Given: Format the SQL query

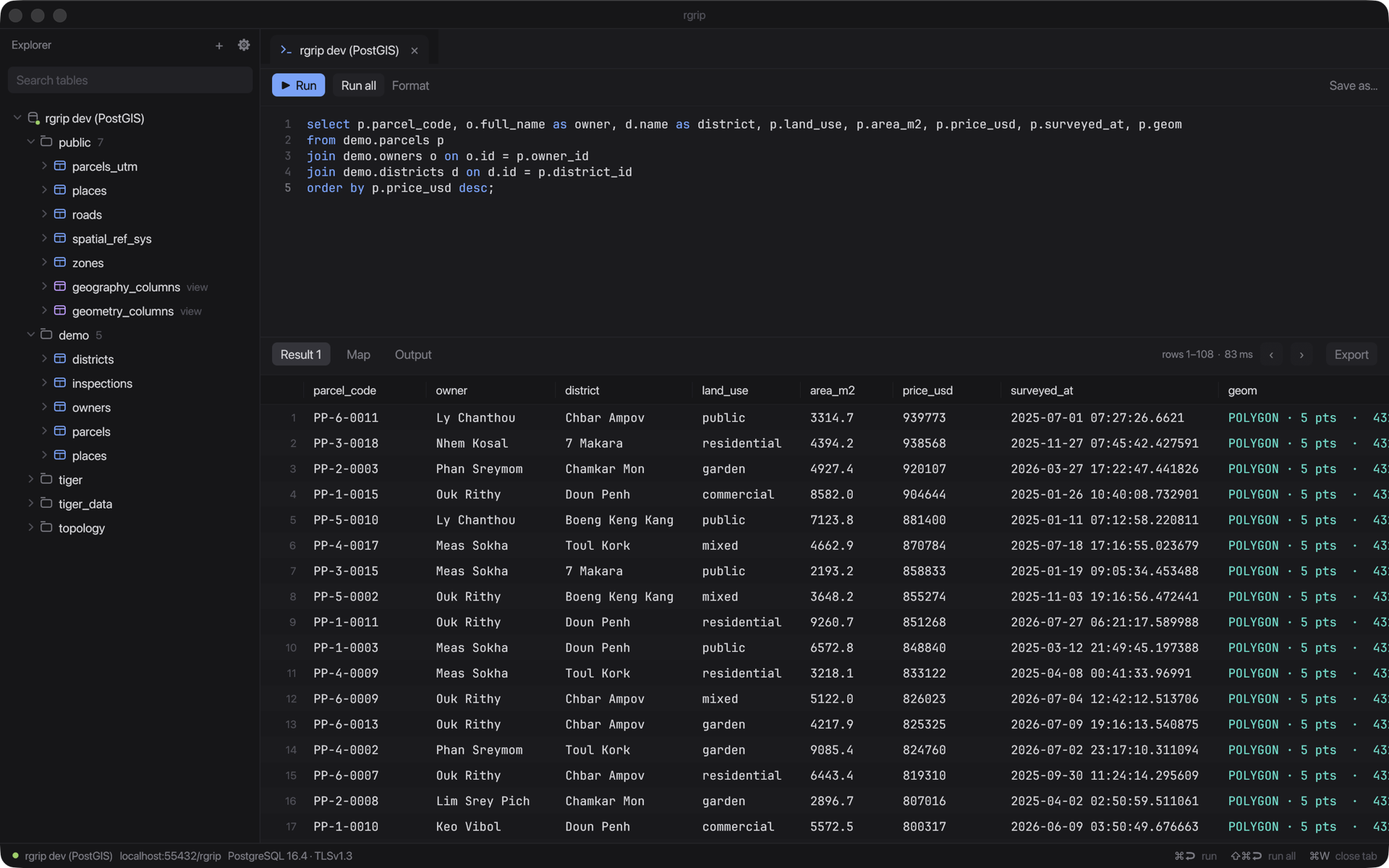Looking at the screenshot, I should [x=410, y=85].
